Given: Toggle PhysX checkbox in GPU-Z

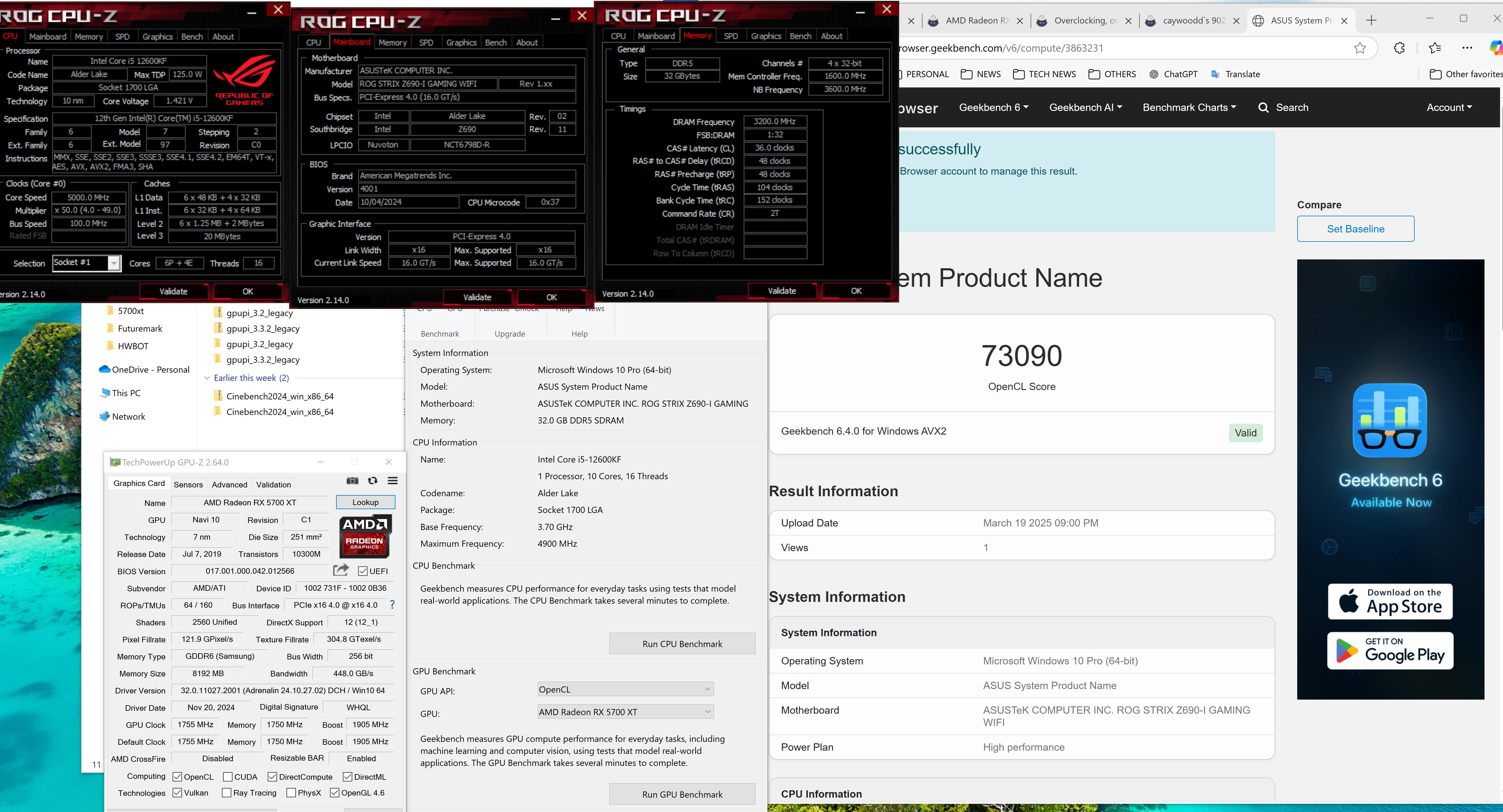Looking at the screenshot, I should click(x=291, y=793).
